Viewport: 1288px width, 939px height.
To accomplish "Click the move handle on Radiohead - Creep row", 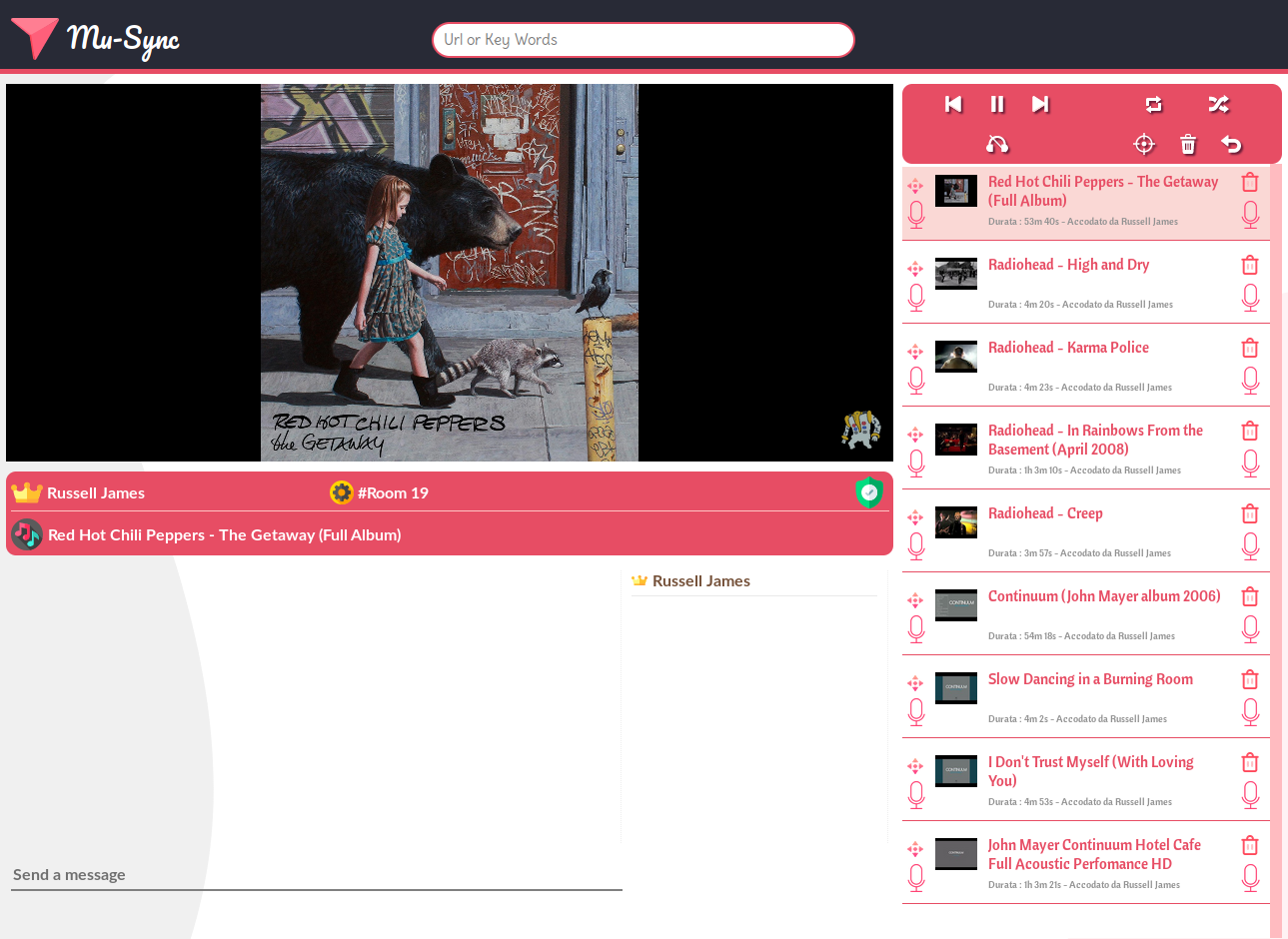I will [x=915, y=517].
